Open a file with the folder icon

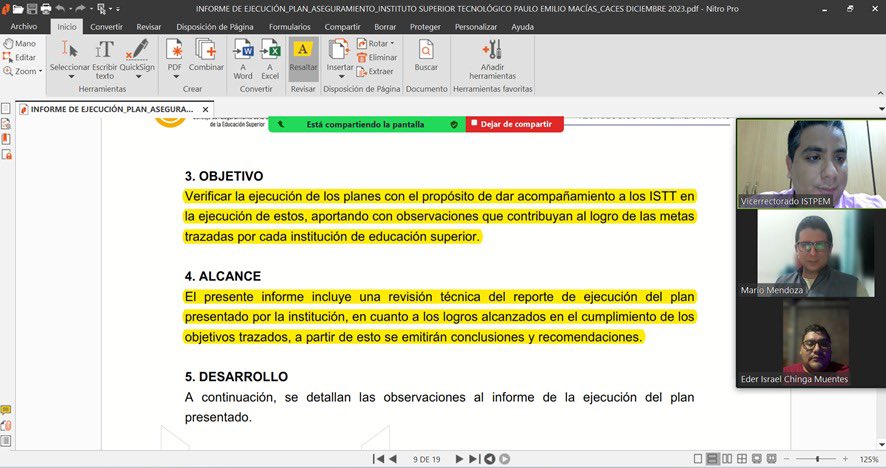pos(18,8)
